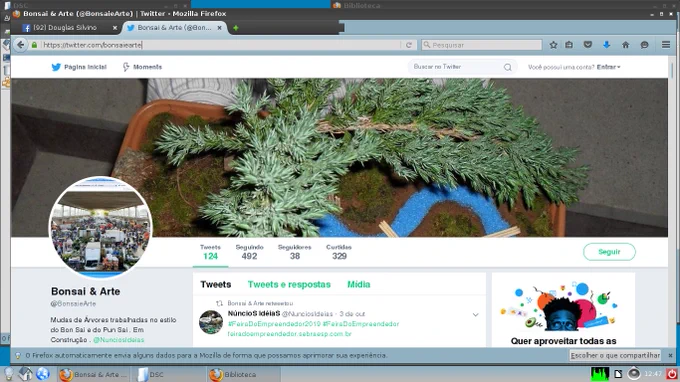Click the Seguir follow button
Image resolution: width=680 pixels, height=382 pixels.
point(609,252)
